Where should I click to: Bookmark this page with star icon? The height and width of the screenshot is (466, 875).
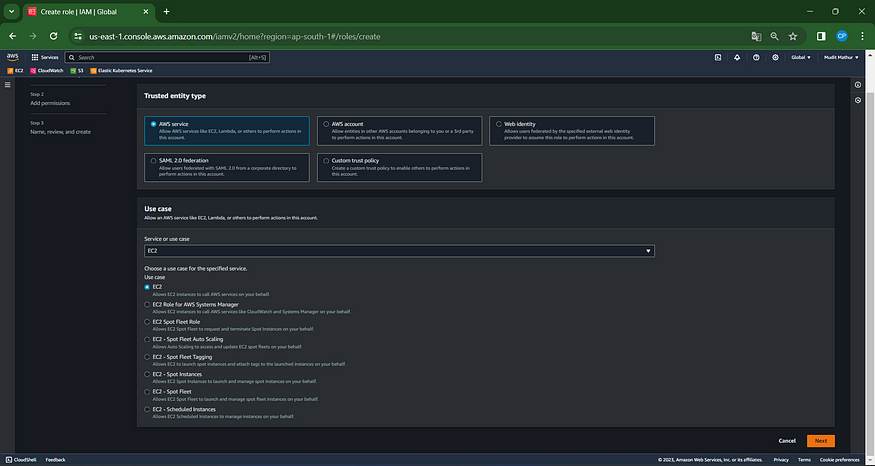[793, 36]
